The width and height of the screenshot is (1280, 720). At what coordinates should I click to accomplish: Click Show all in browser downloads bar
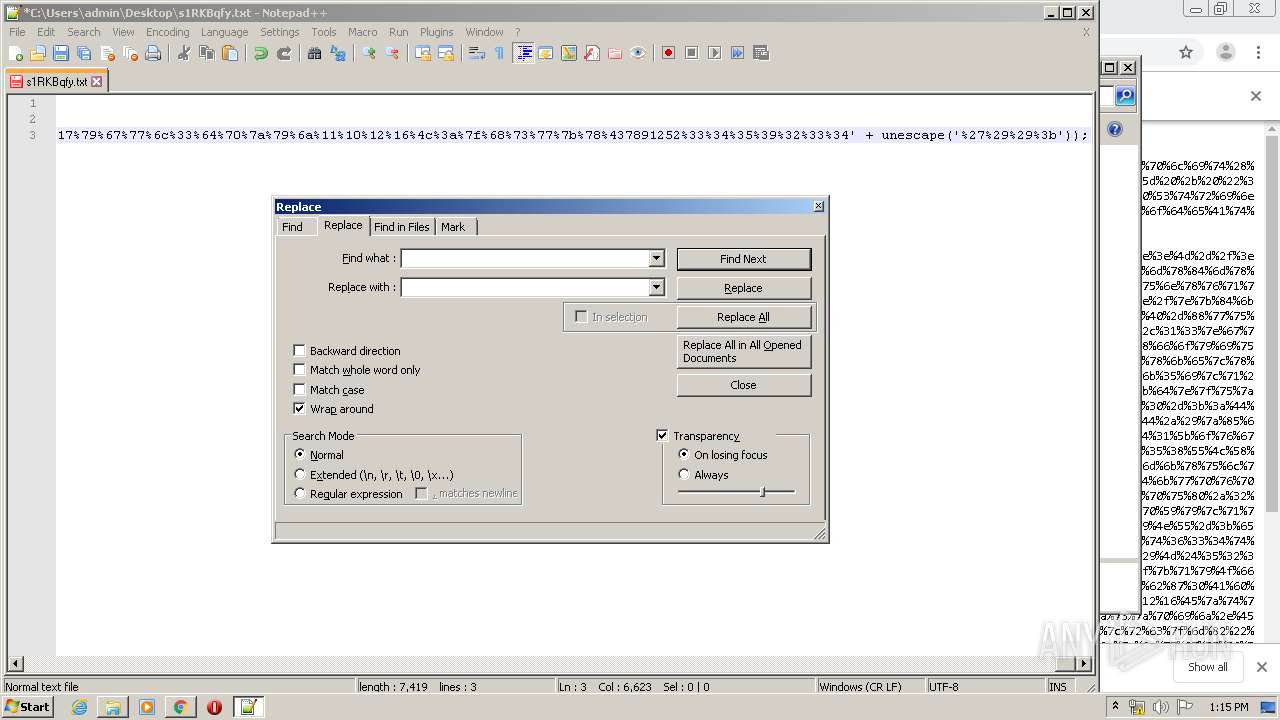(x=1207, y=667)
